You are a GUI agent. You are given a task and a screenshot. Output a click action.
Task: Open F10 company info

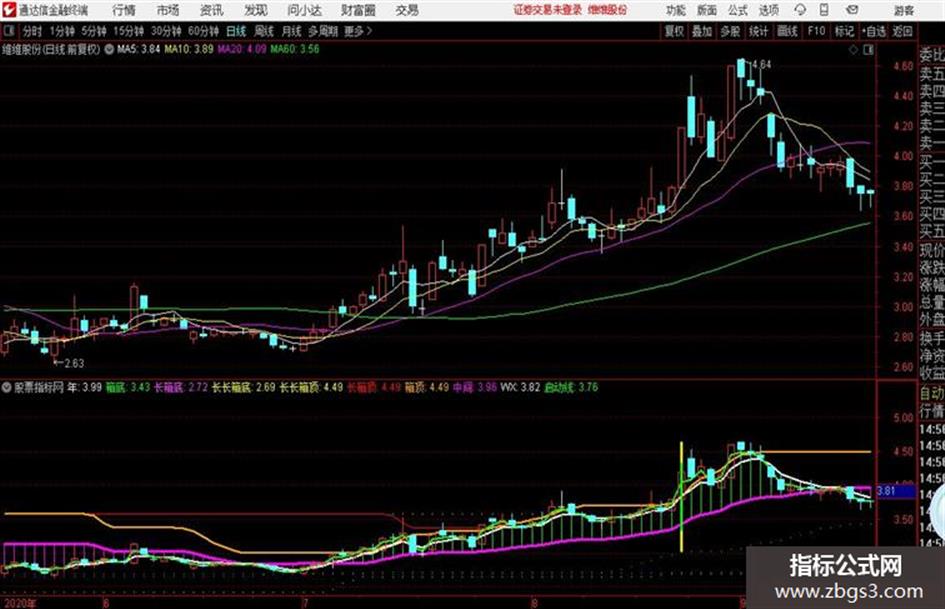click(816, 31)
